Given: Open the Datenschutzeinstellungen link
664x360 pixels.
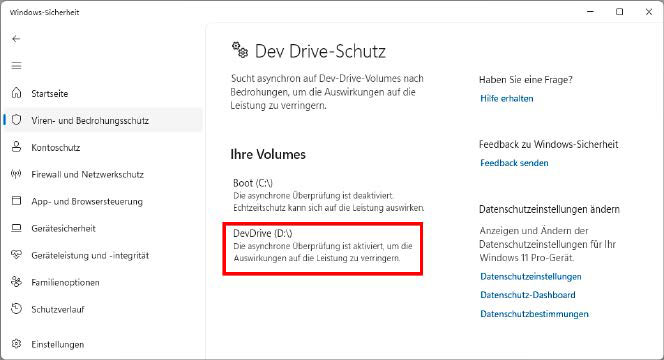Looking at the screenshot, I should pyautogui.click(x=531, y=277).
